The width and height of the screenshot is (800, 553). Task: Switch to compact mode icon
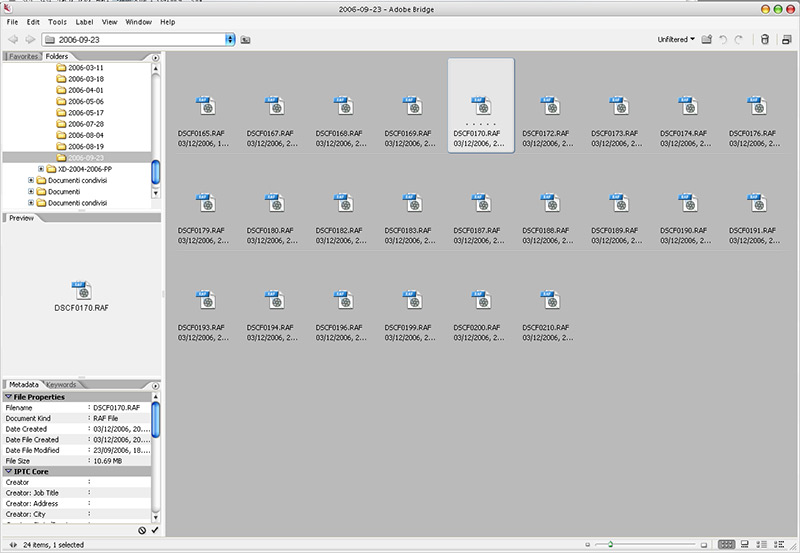point(788,40)
